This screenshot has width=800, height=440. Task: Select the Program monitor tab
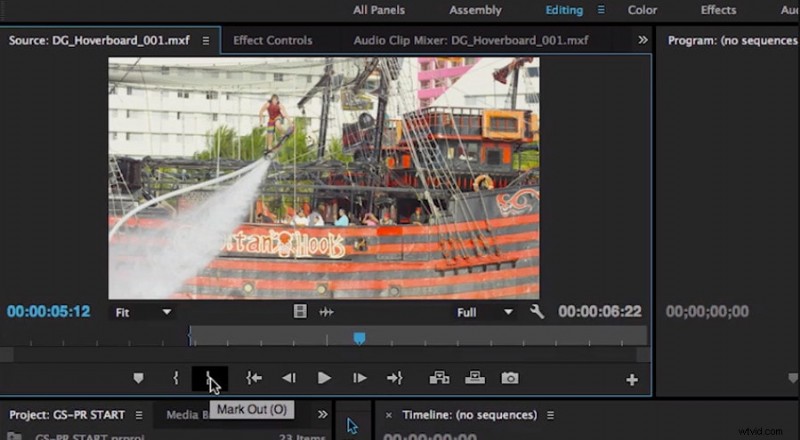[x=732, y=40]
